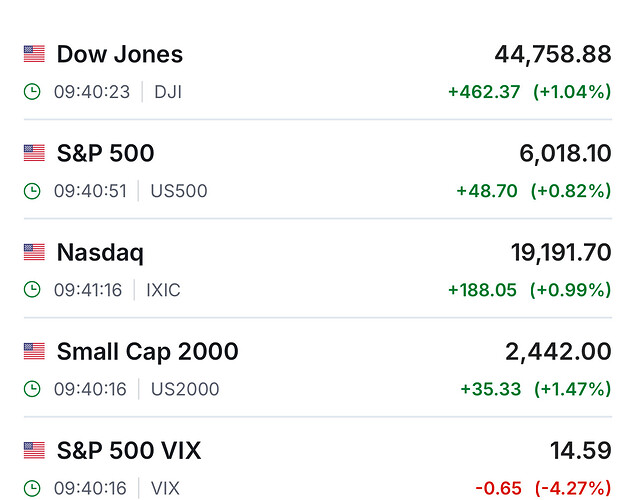636x500 pixels.
Task: Click the clock icon in the Nasdaq row
Action: click(x=33, y=290)
